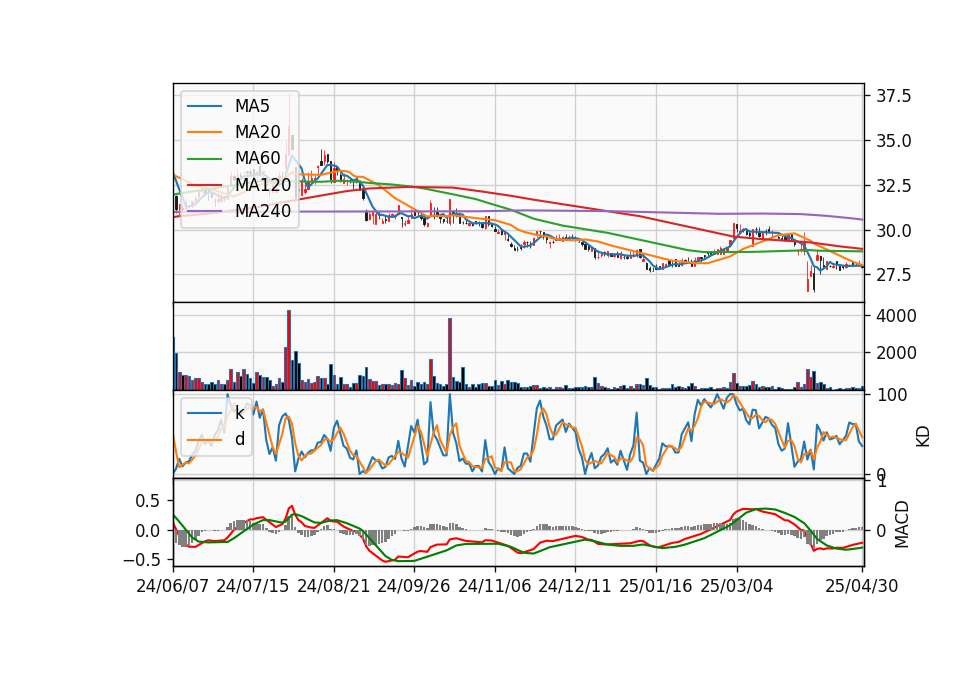Click the 24/12/11 date label
960x690 pixels.
point(575,586)
